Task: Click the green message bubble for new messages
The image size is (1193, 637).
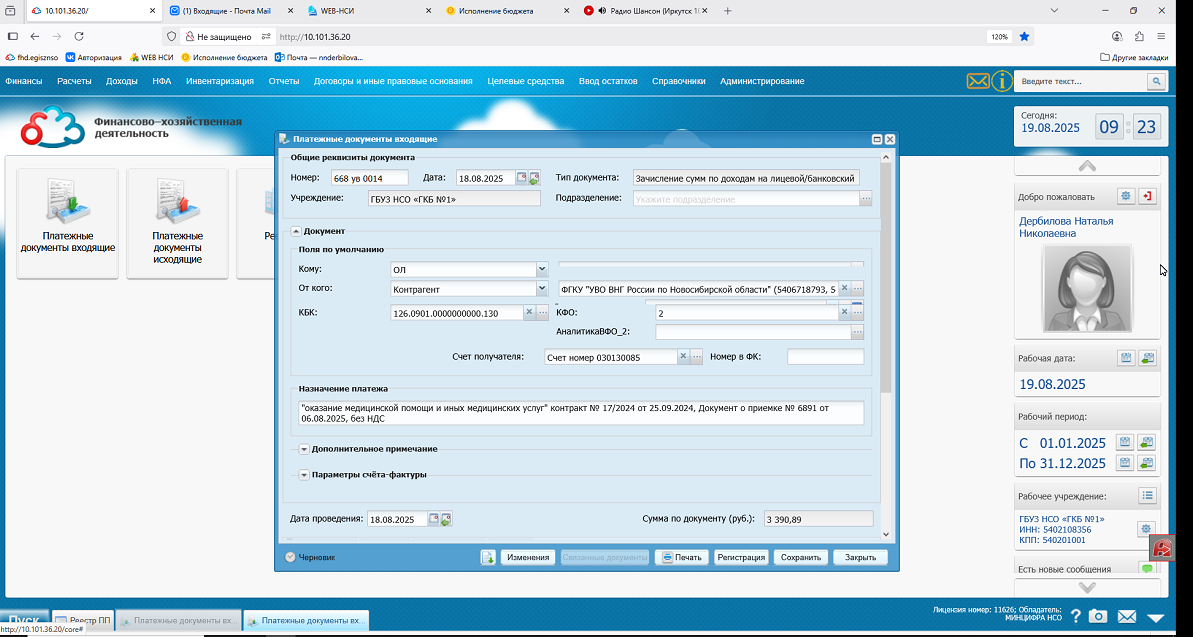Action: pyautogui.click(x=1147, y=569)
